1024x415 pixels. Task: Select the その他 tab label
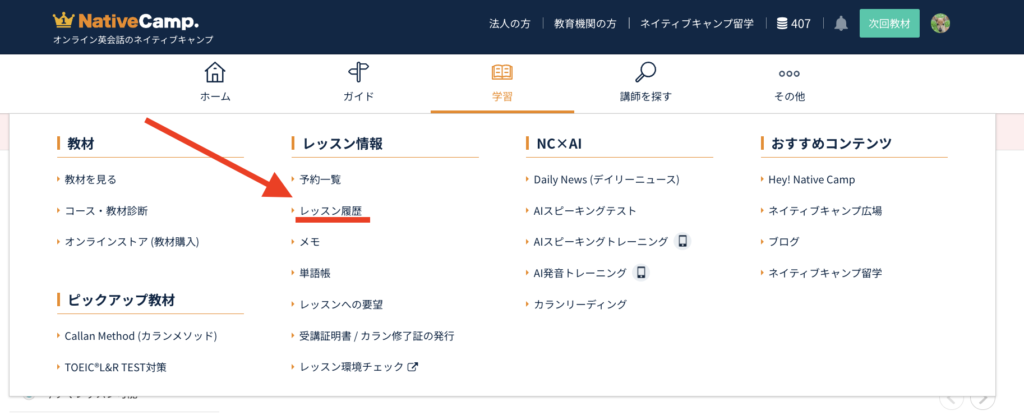click(x=789, y=97)
